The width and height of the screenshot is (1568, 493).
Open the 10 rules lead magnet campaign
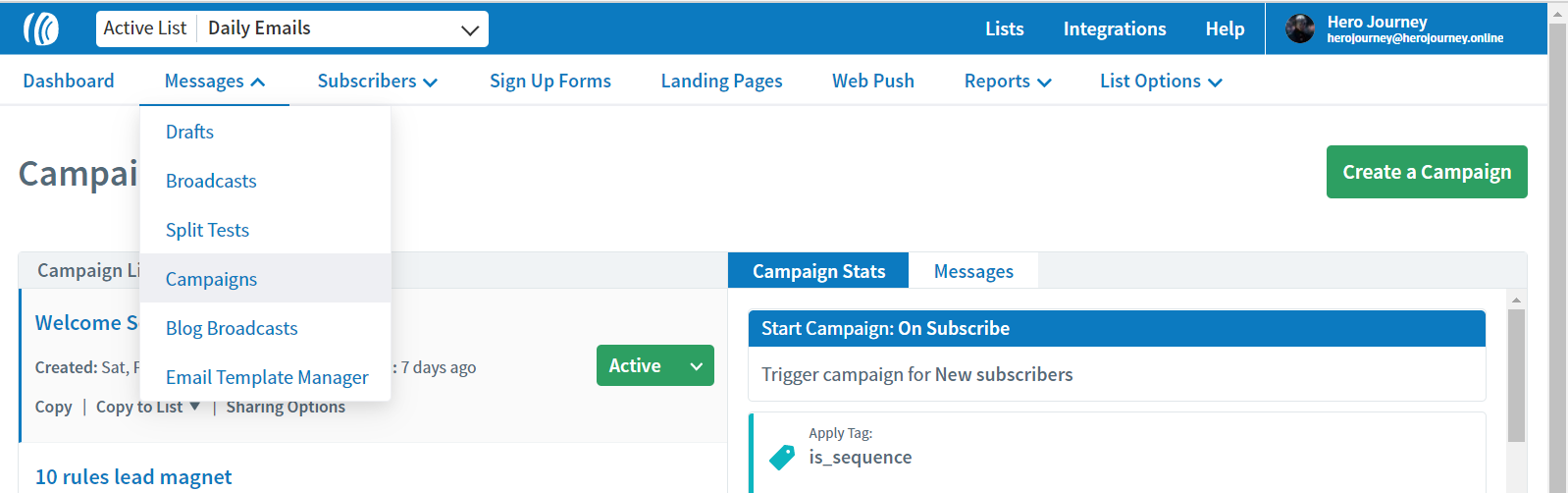133,477
